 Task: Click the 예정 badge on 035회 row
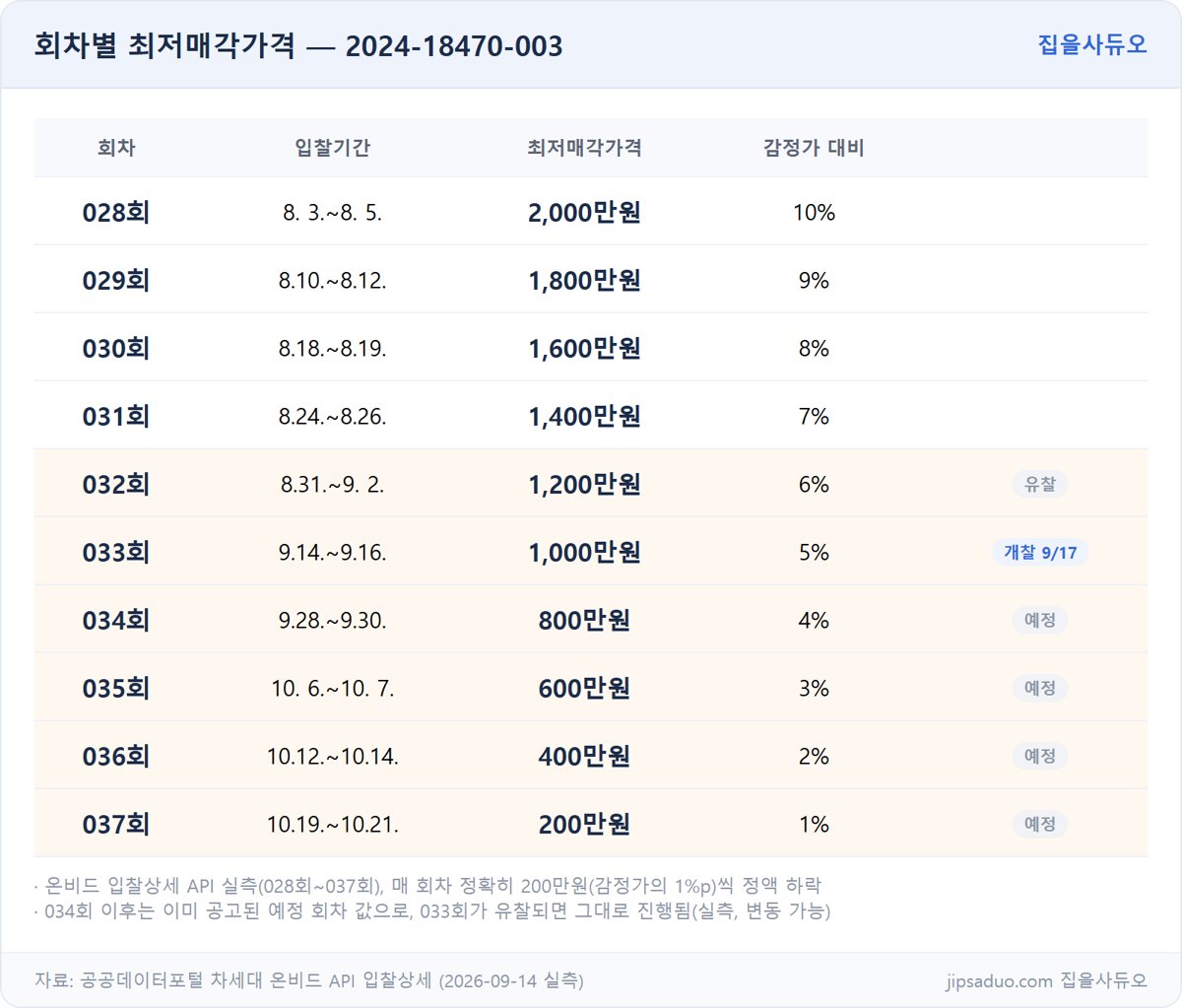tap(1040, 688)
